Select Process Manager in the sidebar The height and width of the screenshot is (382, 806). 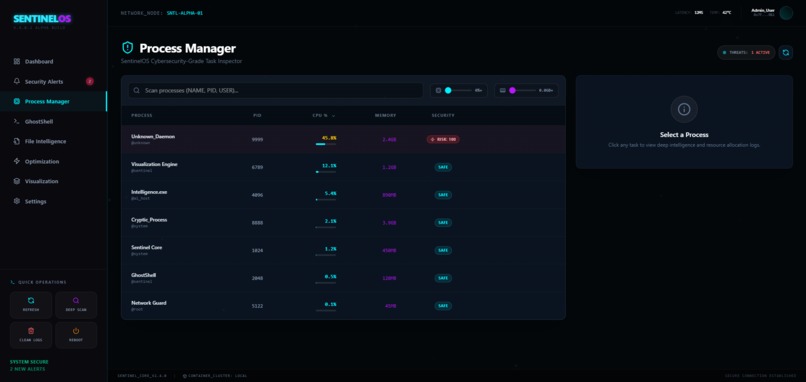tap(53, 101)
